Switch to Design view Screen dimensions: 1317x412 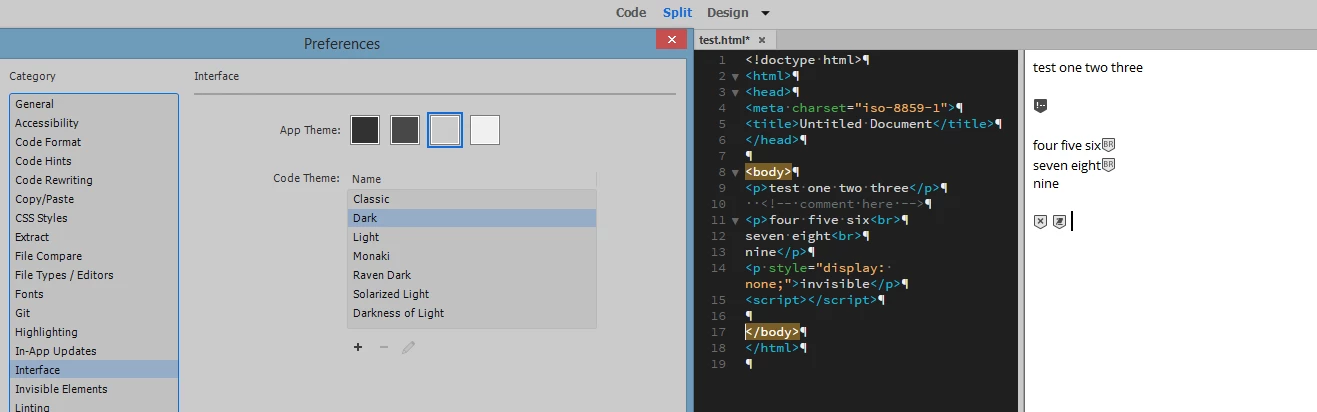tap(727, 13)
